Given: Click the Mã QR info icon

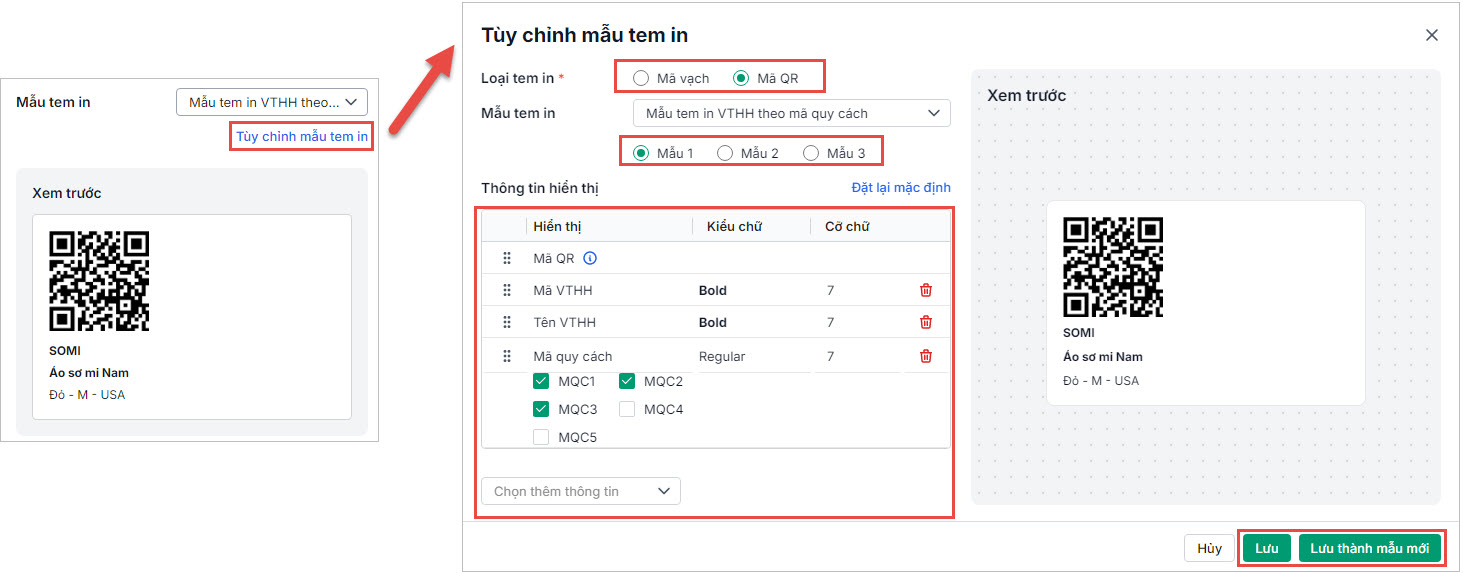Looking at the screenshot, I should tap(590, 258).
